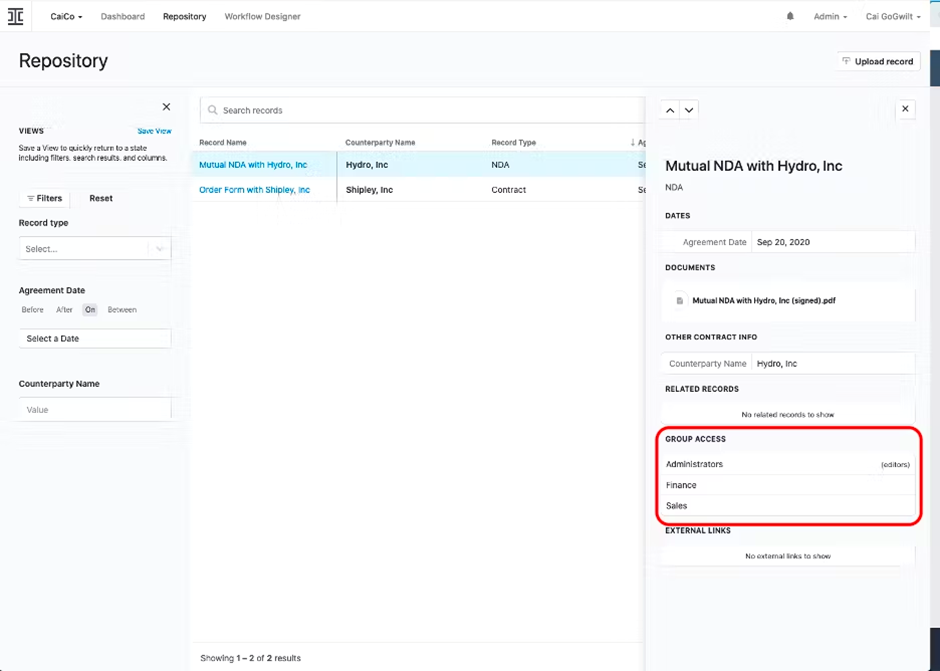Close the filters sidebar panel
The height and width of the screenshot is (671, 940).
pos(166,107)
